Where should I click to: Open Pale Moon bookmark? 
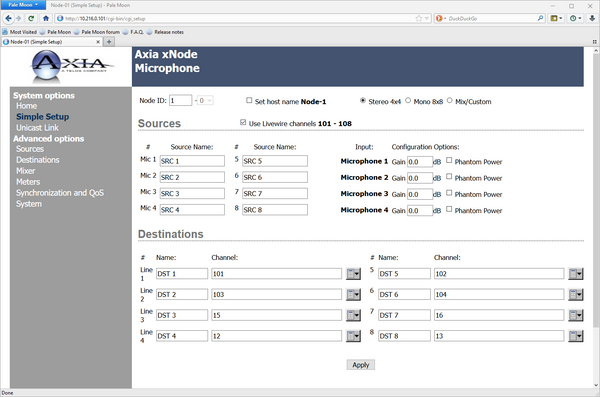point(55,32)
